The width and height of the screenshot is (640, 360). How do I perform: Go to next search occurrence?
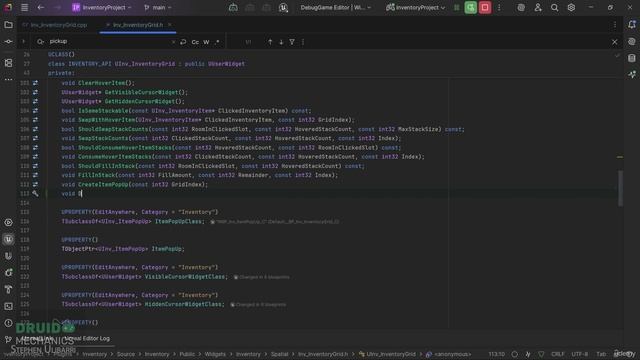click(x=281, y=42)
